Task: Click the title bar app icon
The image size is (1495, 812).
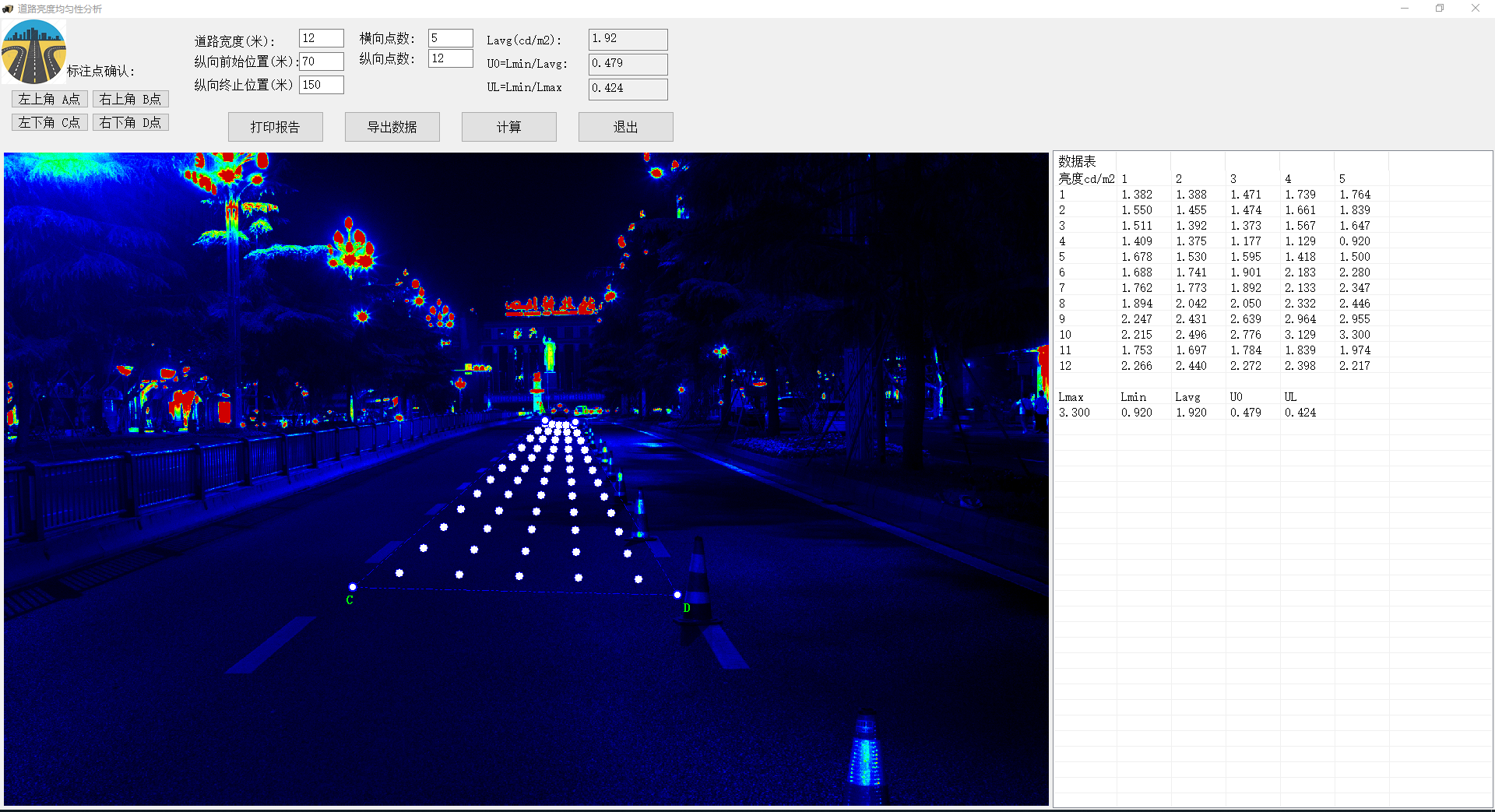Action: [8, 9]
